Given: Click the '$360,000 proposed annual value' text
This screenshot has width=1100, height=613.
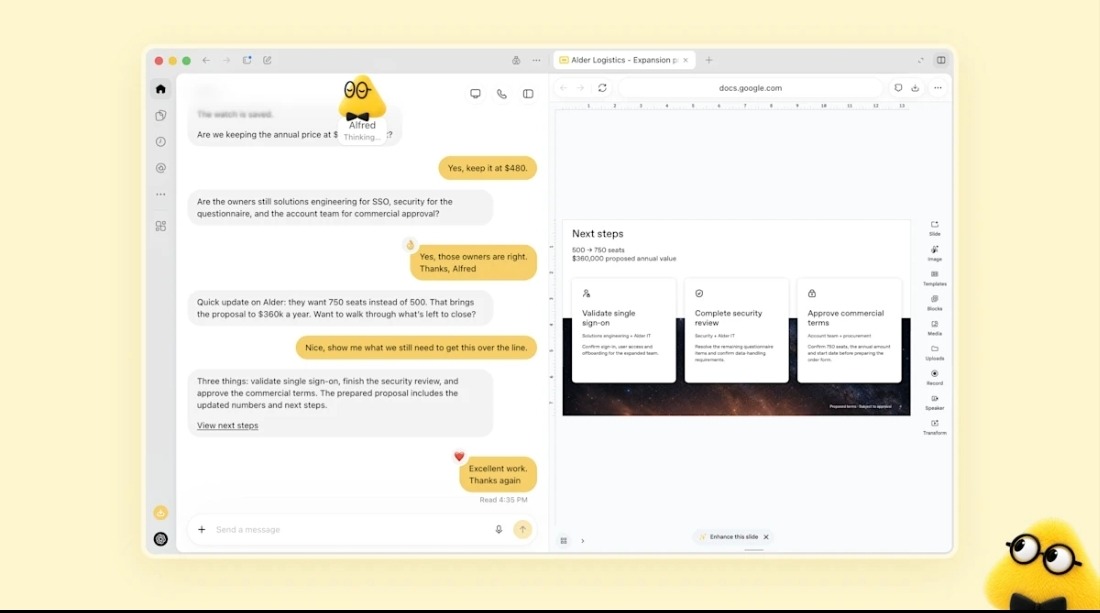Looking at the screenshot, I should [x=624, y=259].
